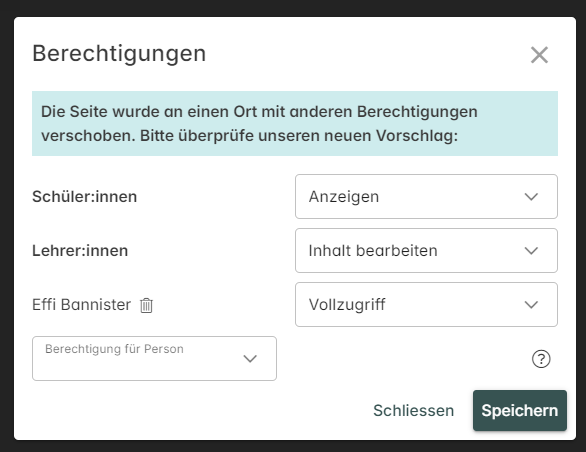Delete Effi Bannister's permission via trash icon
Viewport: 586px width, 452px height.
[x=146, y=305]
